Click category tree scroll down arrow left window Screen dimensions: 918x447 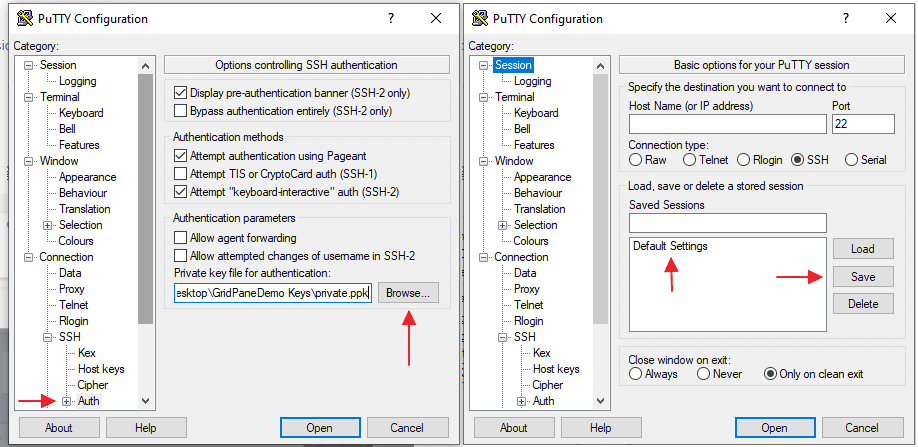145,401
